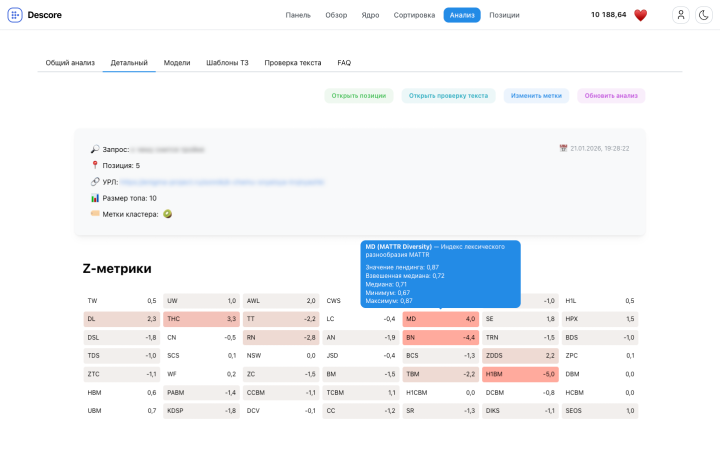
Task: Select the Проверка текста tab
Action: 293,62
